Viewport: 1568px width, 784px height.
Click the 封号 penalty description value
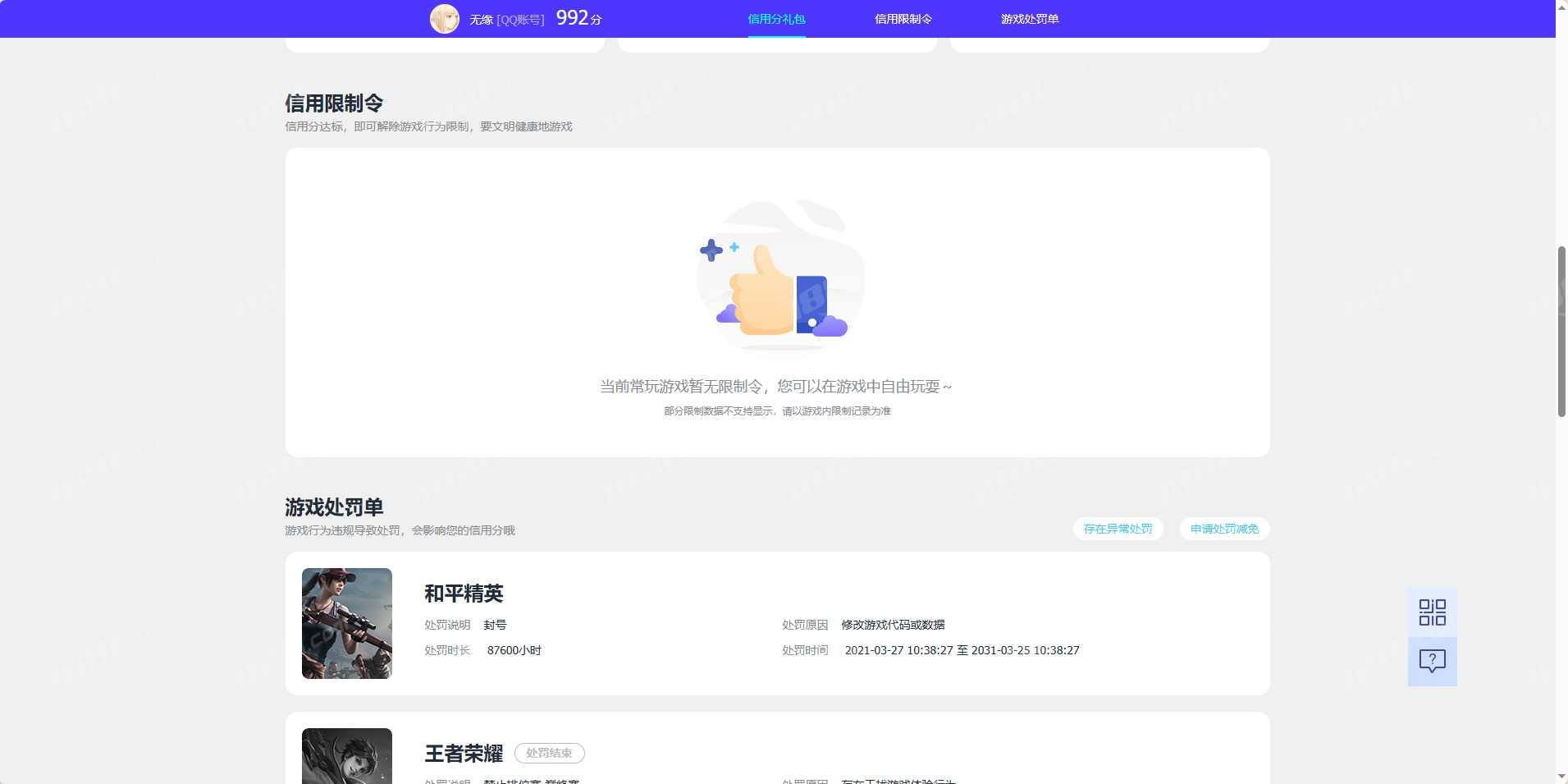coord(495,625)
